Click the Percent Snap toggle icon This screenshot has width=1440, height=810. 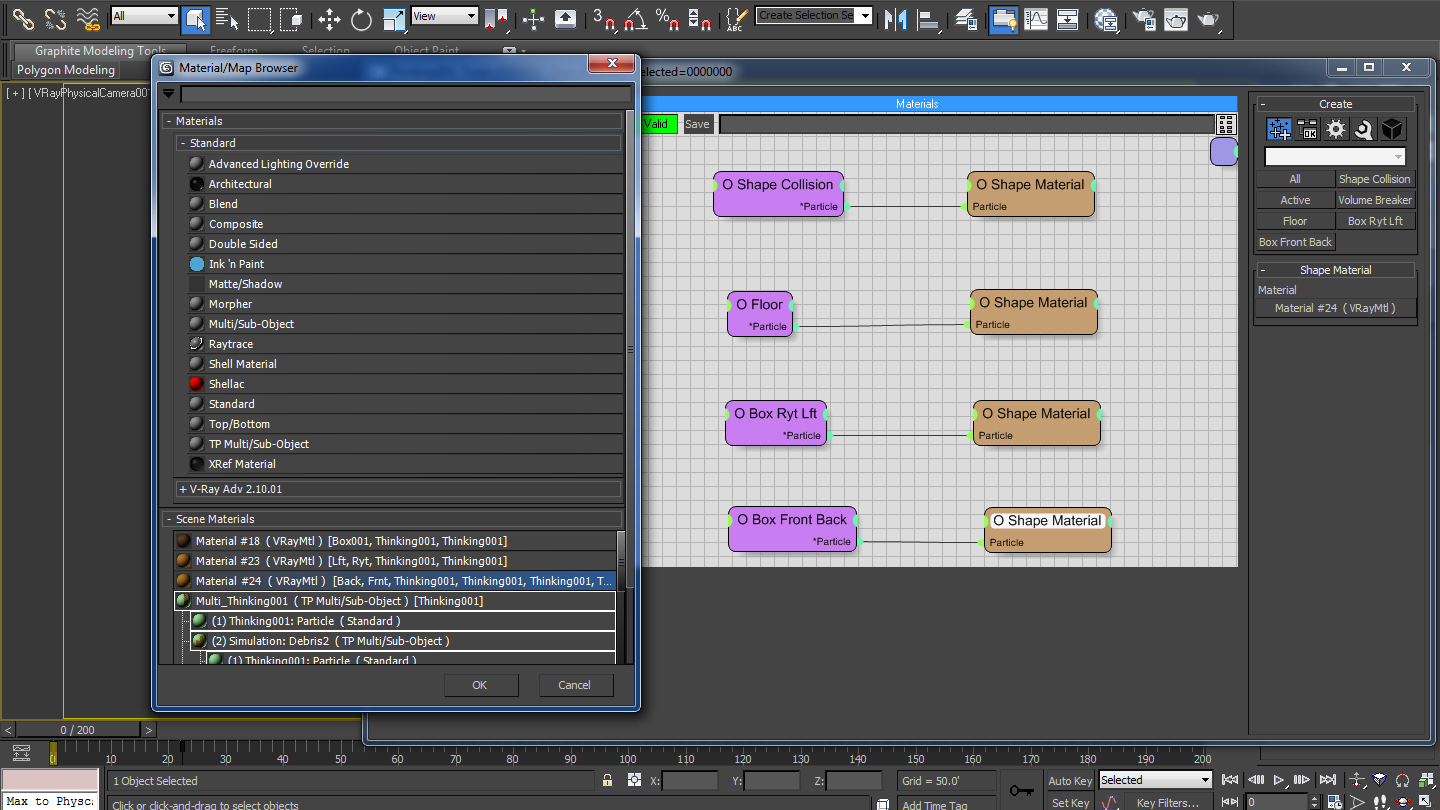(668, 18)
